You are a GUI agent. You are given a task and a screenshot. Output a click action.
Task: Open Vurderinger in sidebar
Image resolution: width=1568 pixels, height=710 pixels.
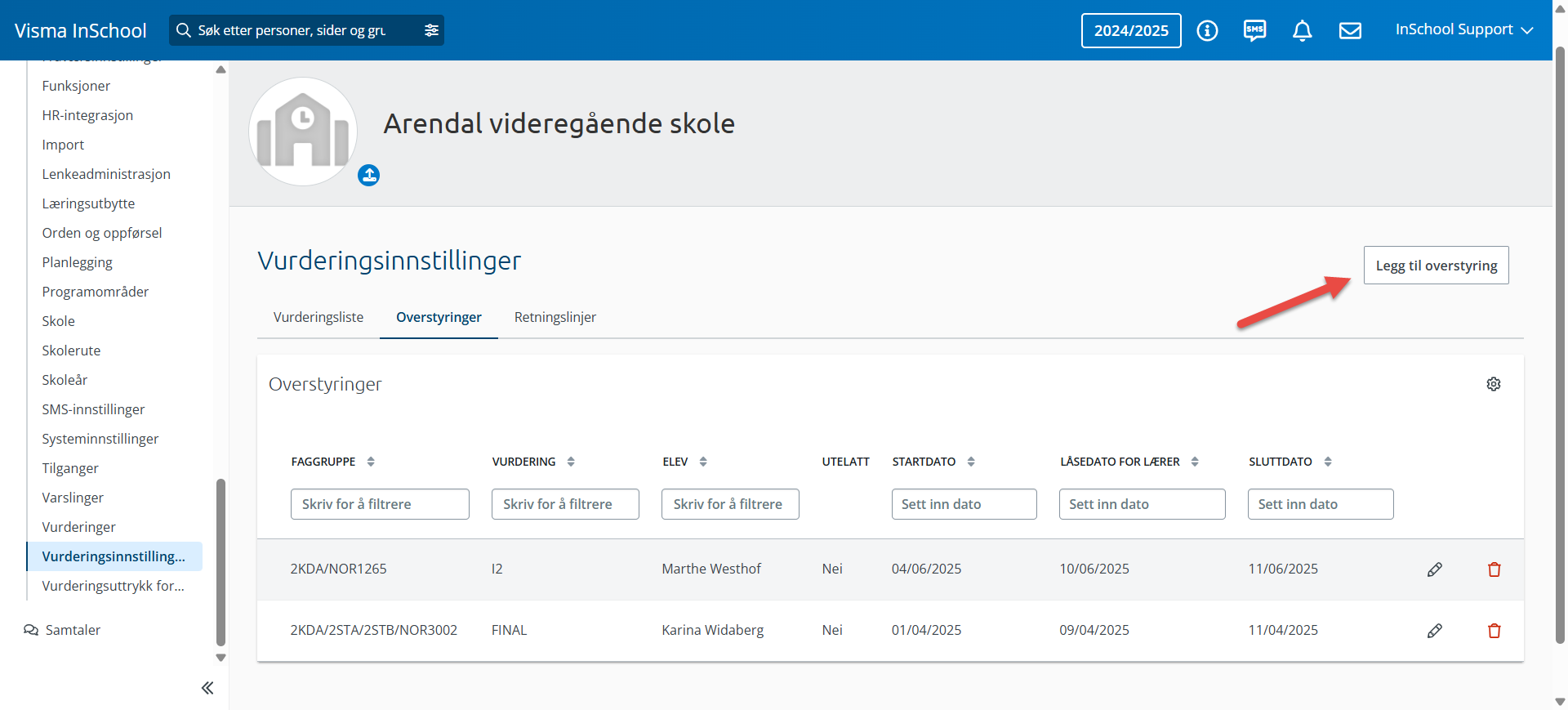[78, 527]
